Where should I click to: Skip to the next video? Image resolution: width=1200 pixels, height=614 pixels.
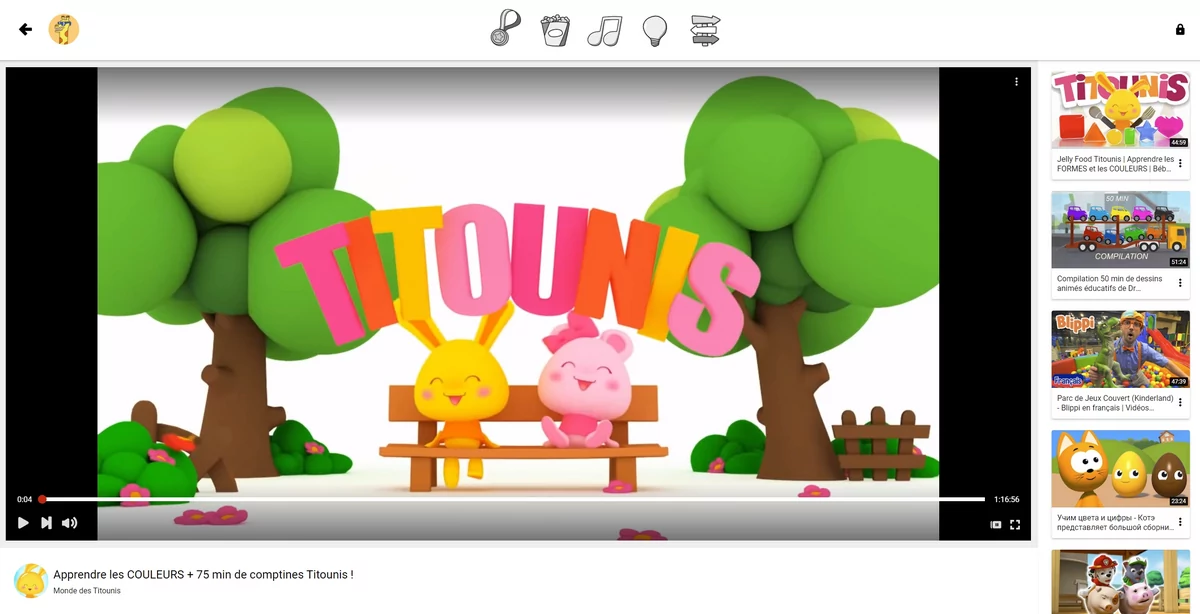[x=46, y=523]
